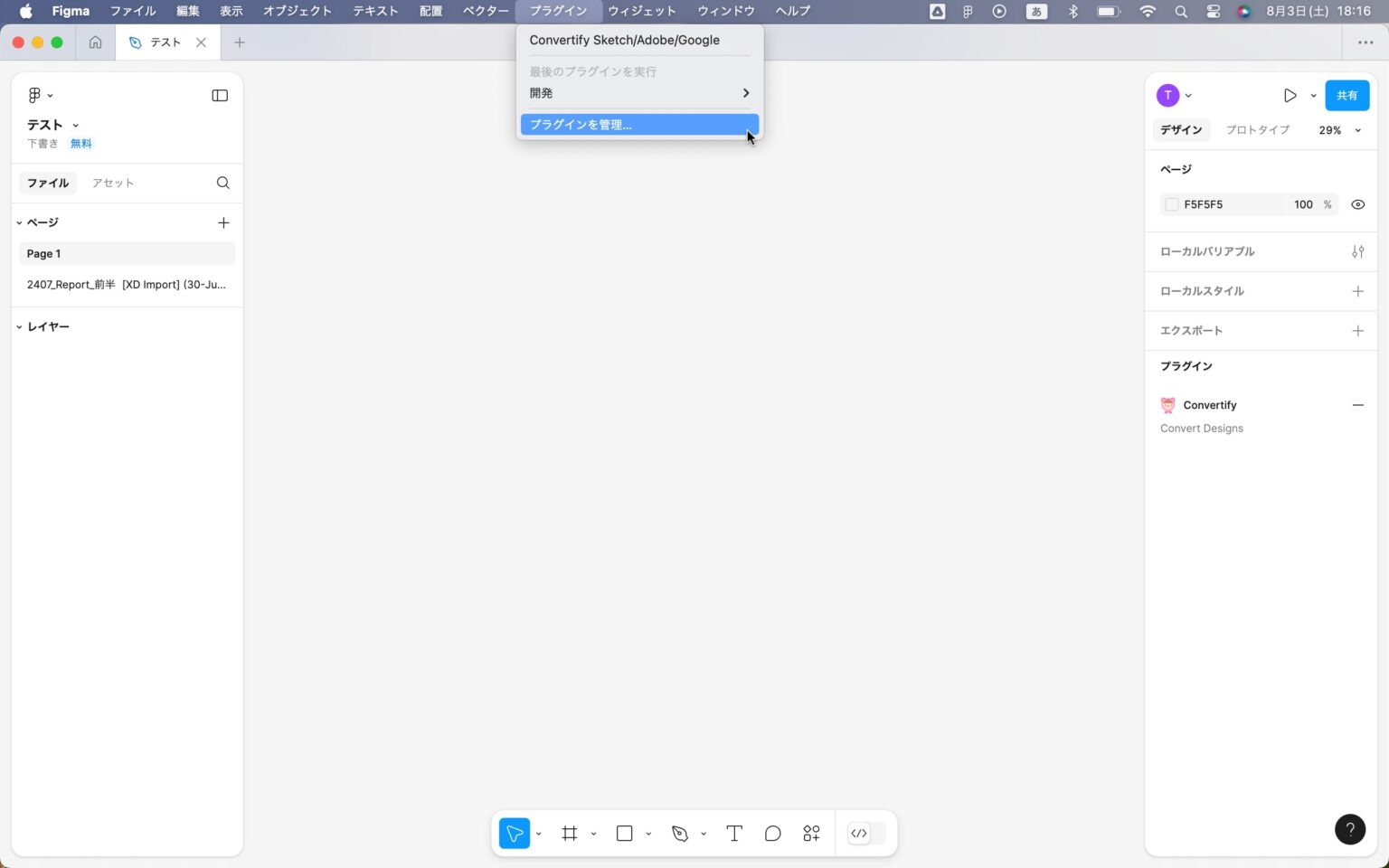The width and height of the screenshot is (1389, 868).
Task: Click the search icon in left panel
Action: click(x=223, y=183)
